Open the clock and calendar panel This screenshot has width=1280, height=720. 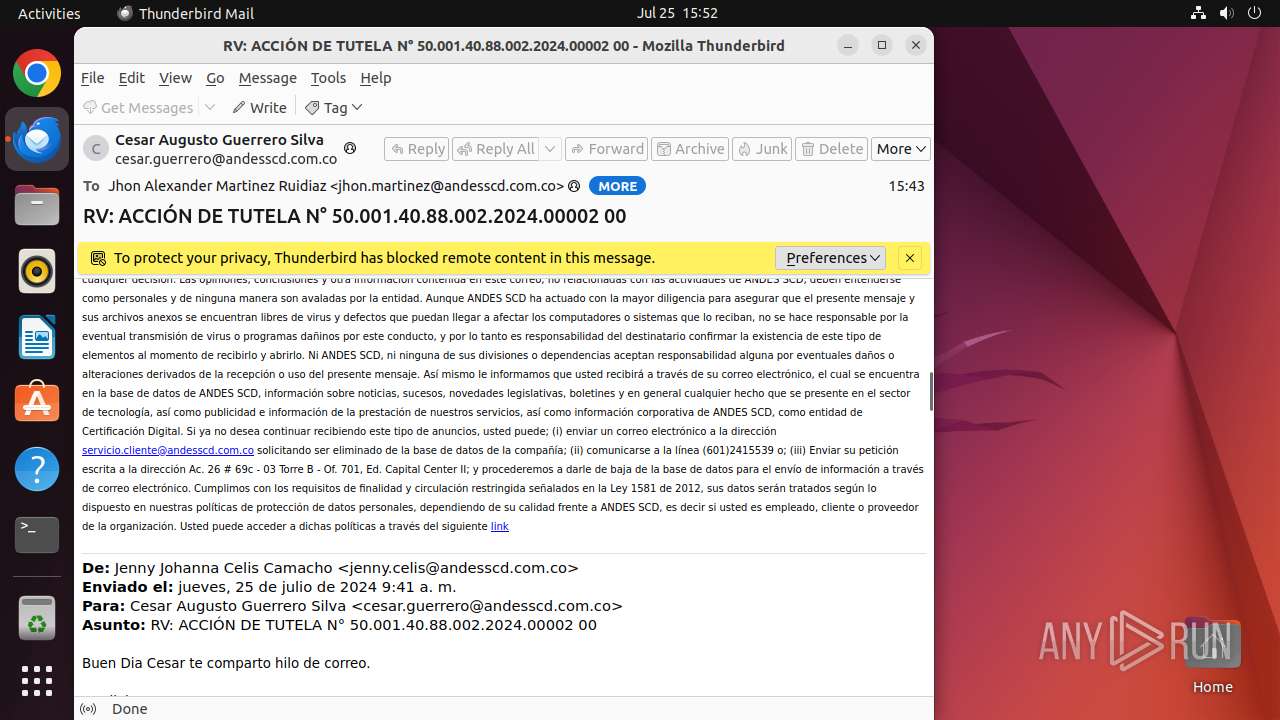point(677,13)
